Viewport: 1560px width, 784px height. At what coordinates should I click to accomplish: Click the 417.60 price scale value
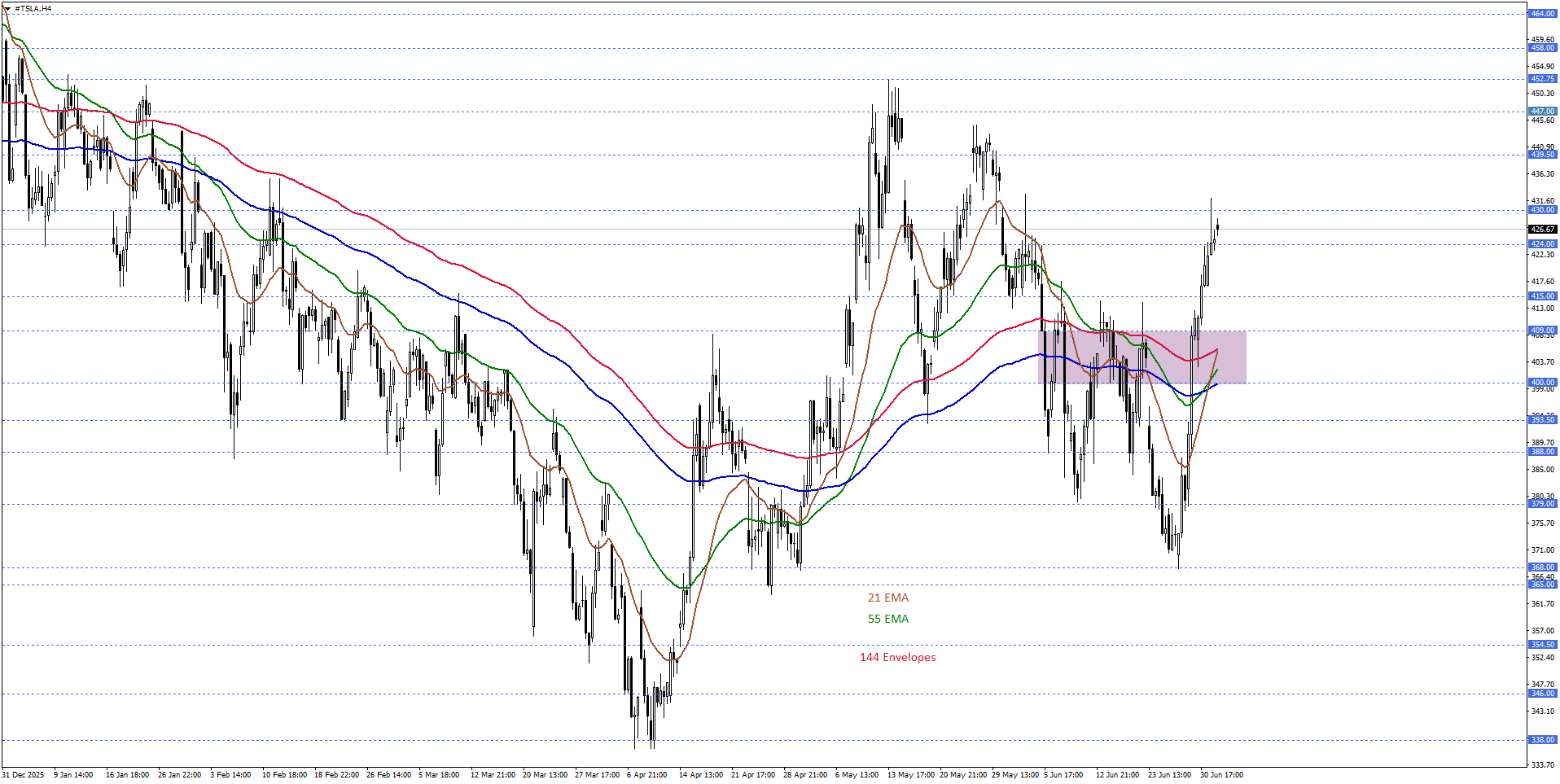coord(1542,282)
